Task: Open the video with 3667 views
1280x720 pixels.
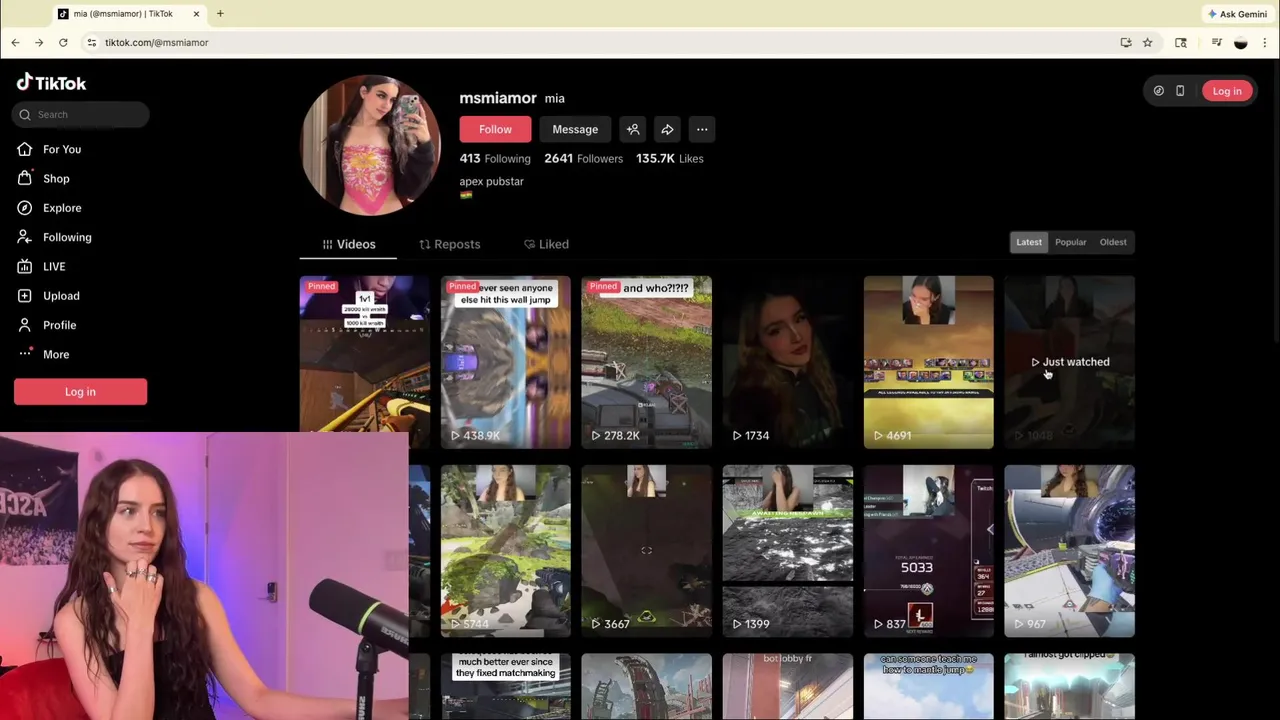Action: point(647,551)
